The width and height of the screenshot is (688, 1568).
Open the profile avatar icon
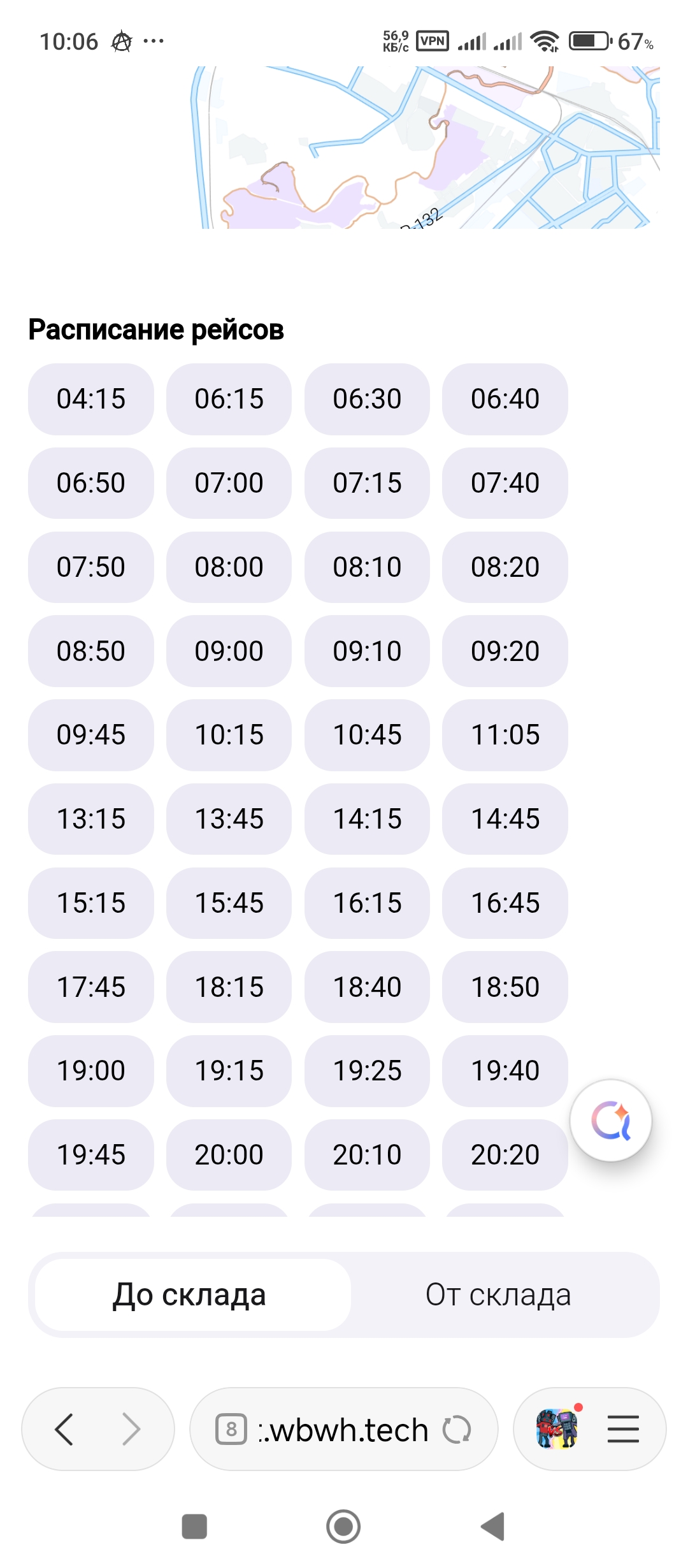point(557,1428)
